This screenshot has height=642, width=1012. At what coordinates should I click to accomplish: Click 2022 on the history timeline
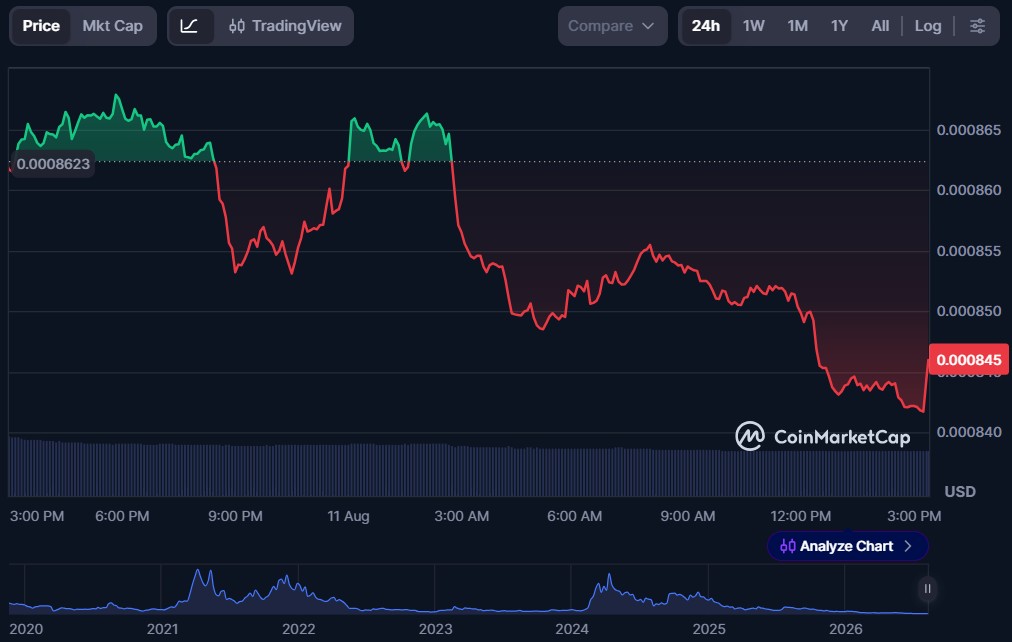tap(298, 629)
